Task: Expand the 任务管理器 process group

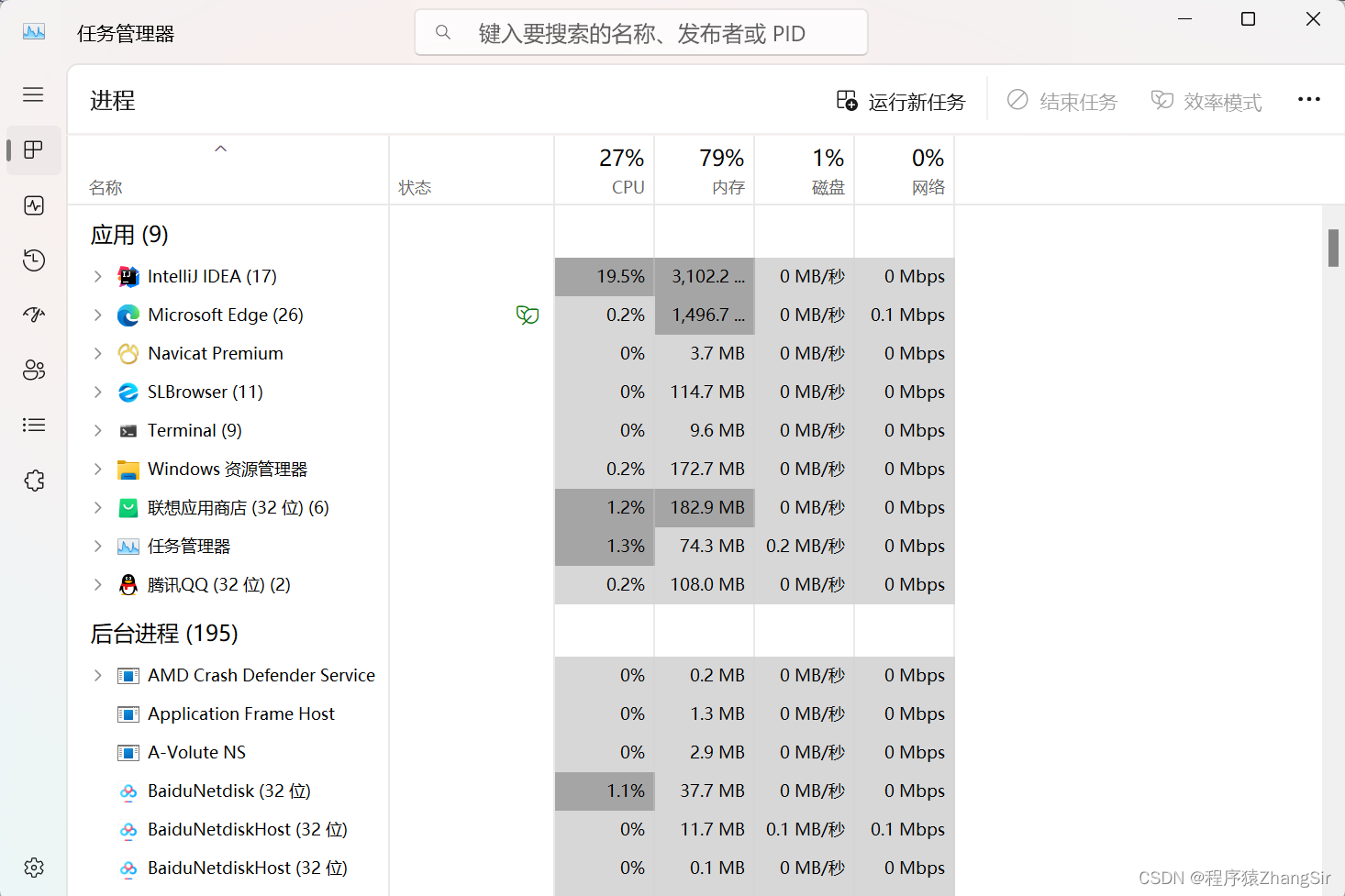Action: 98,546
